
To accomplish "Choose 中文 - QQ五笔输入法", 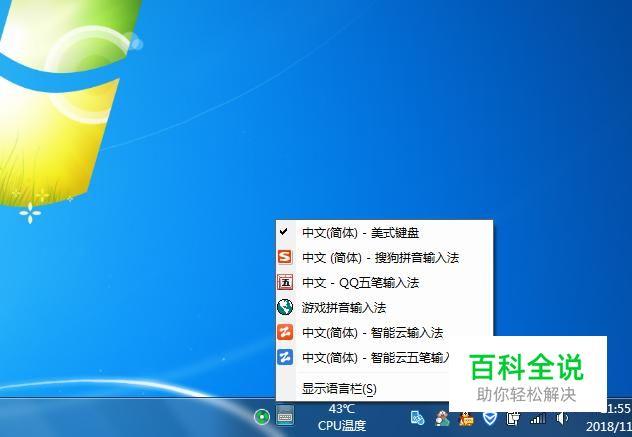I will (384, 282).
